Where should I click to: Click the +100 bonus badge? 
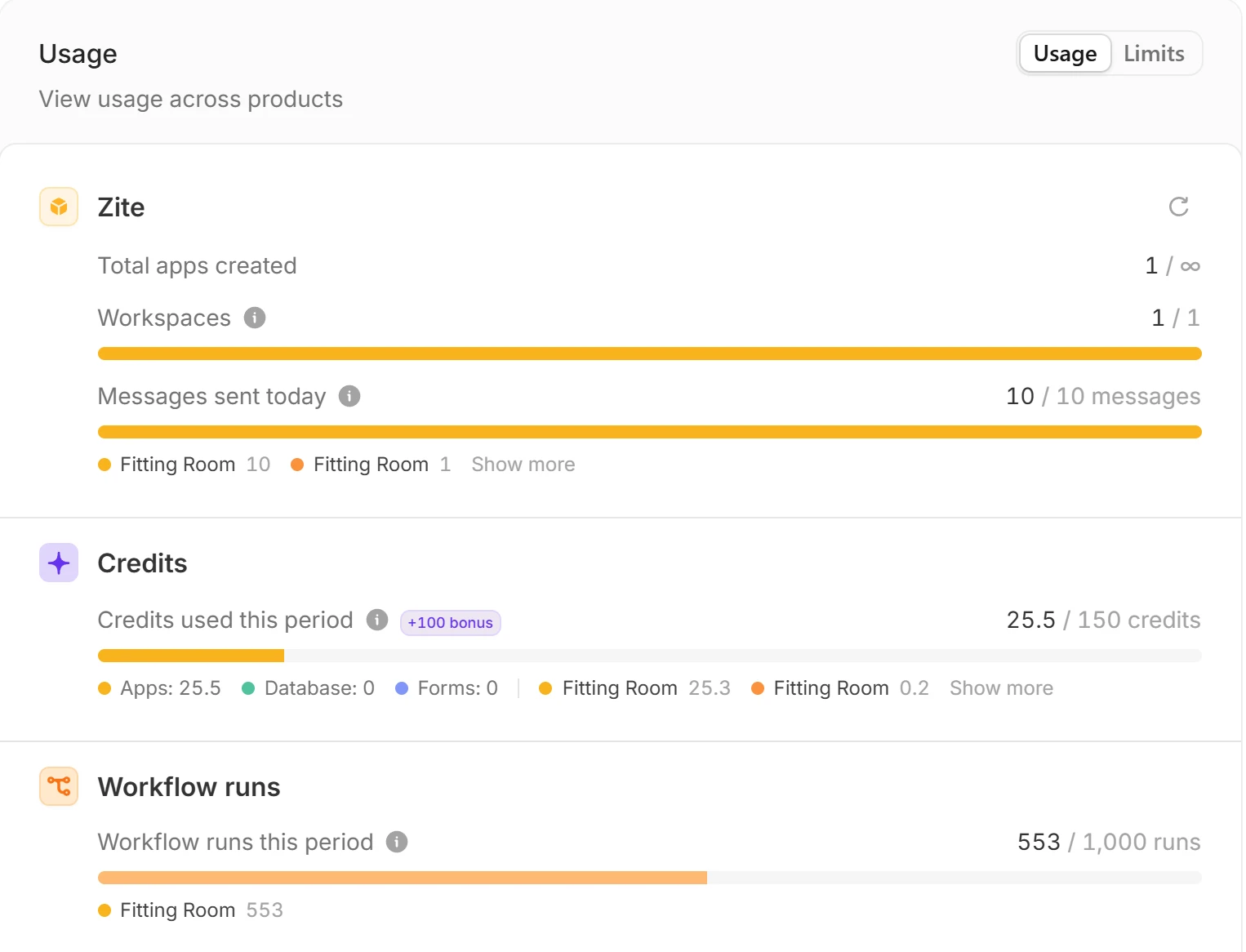coord(451,622)
